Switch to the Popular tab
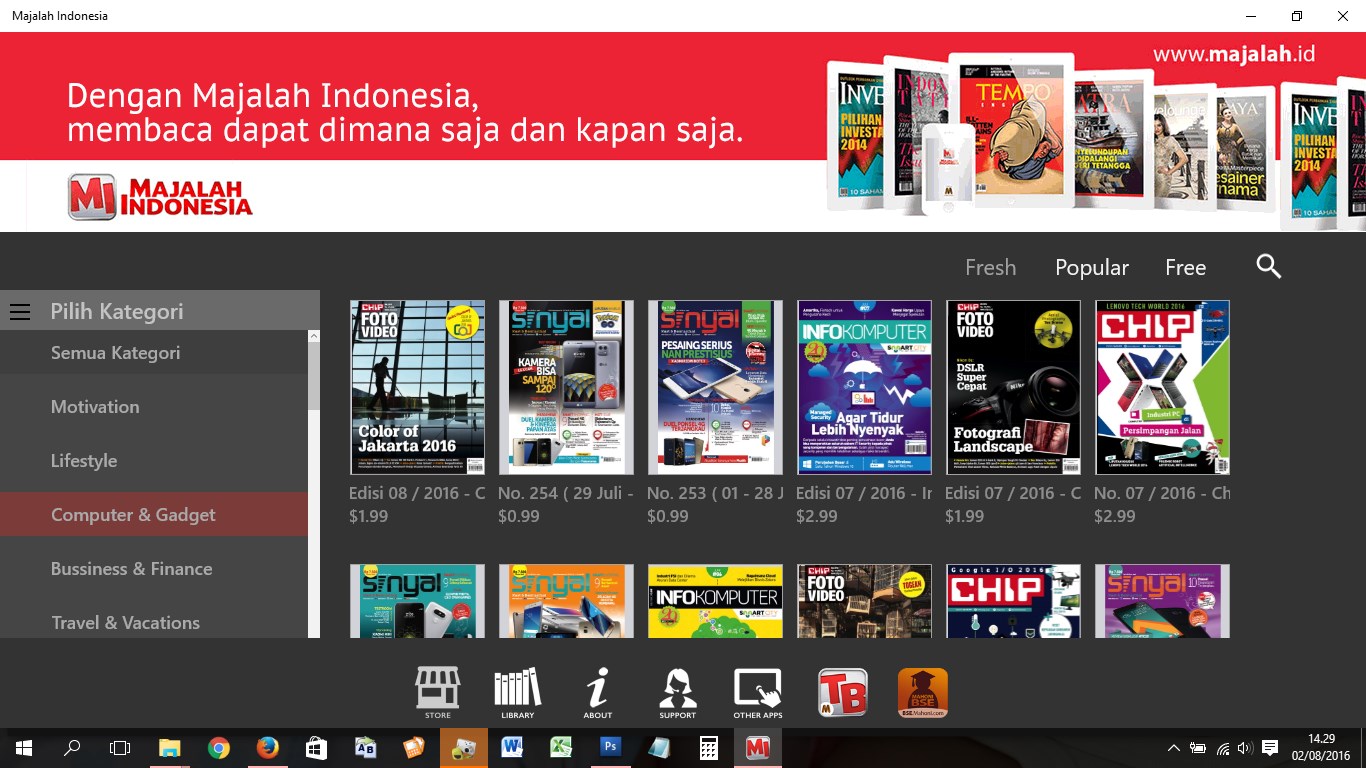 pyautogui.click(x=1092, y=267)
